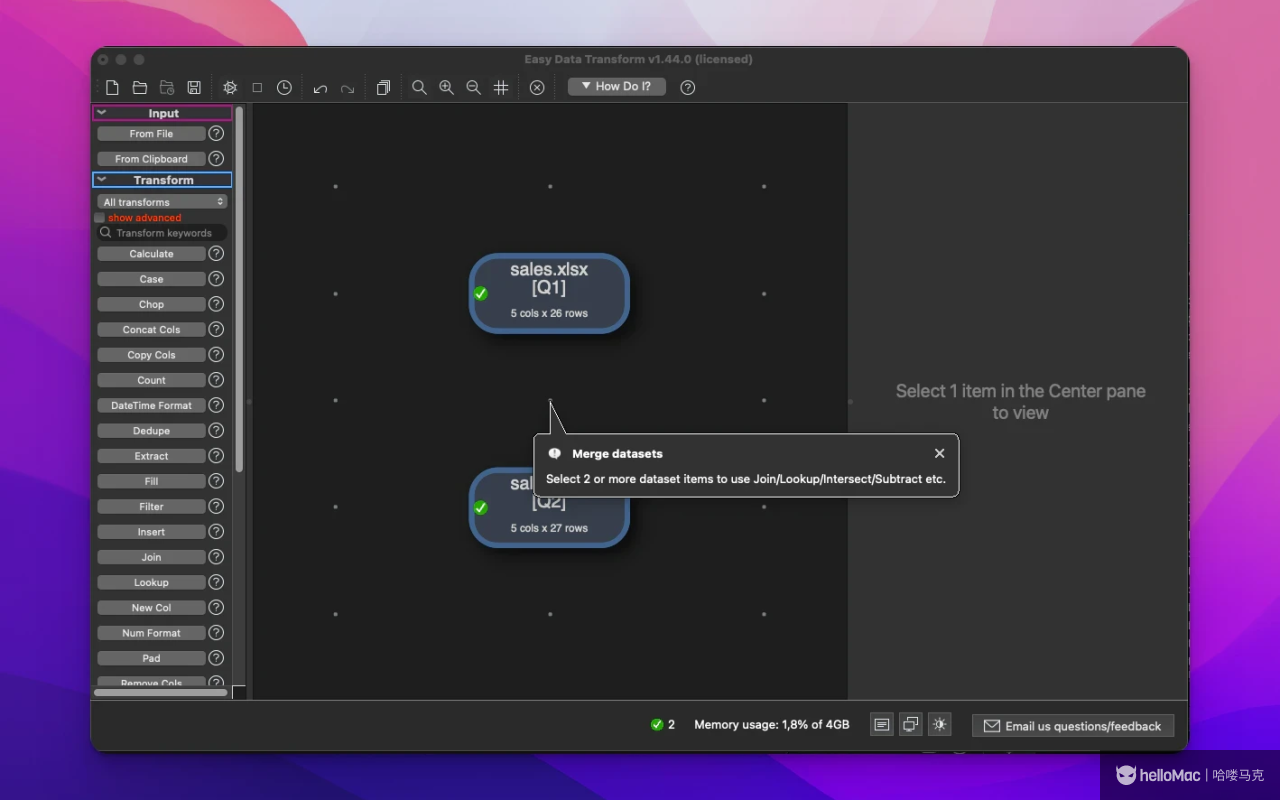Add a Concat Cols transform
Image resolution: width=1280 pixels, height=800 pixels.
(151, 329)
